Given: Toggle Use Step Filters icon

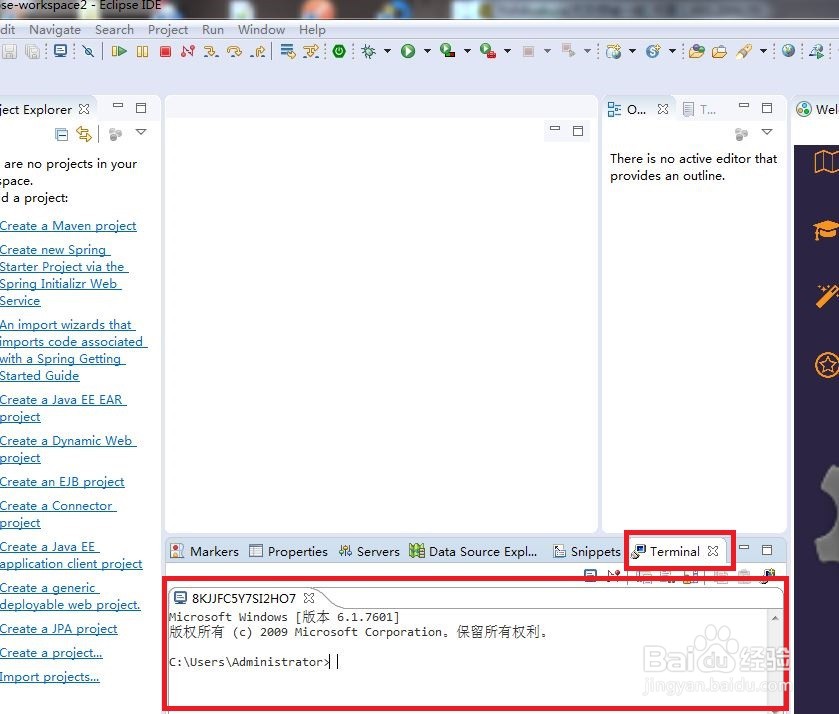Looking at the screenshot, I should pos(311,51).
